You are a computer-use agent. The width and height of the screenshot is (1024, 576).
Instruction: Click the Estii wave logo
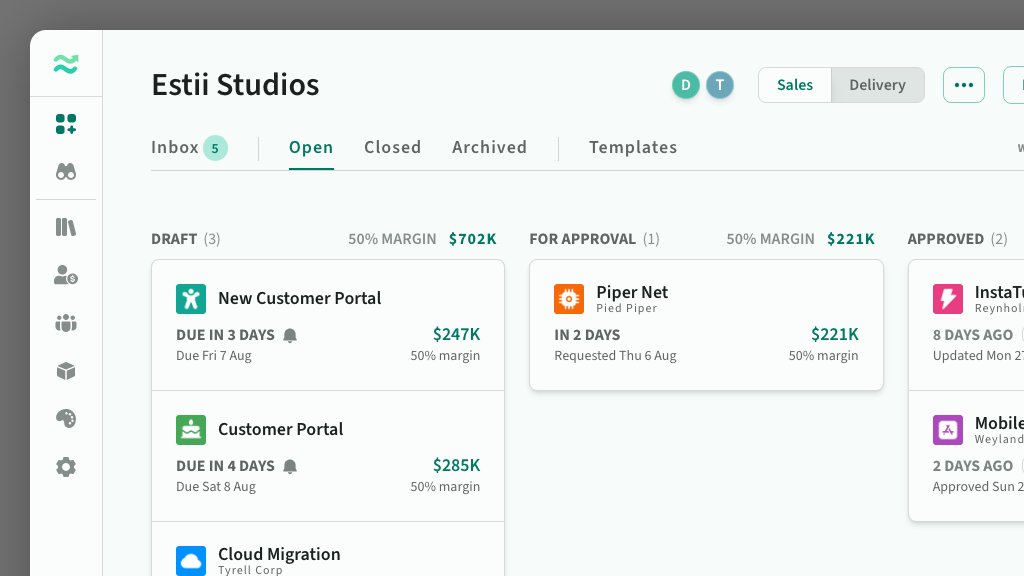66,64
